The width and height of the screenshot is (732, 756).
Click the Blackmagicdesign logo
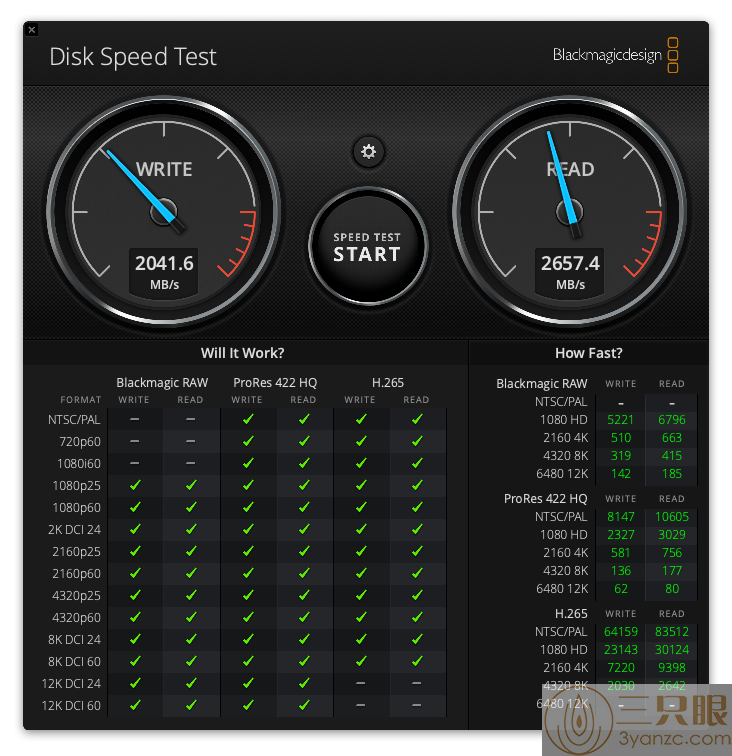click(x=615, y=55)
